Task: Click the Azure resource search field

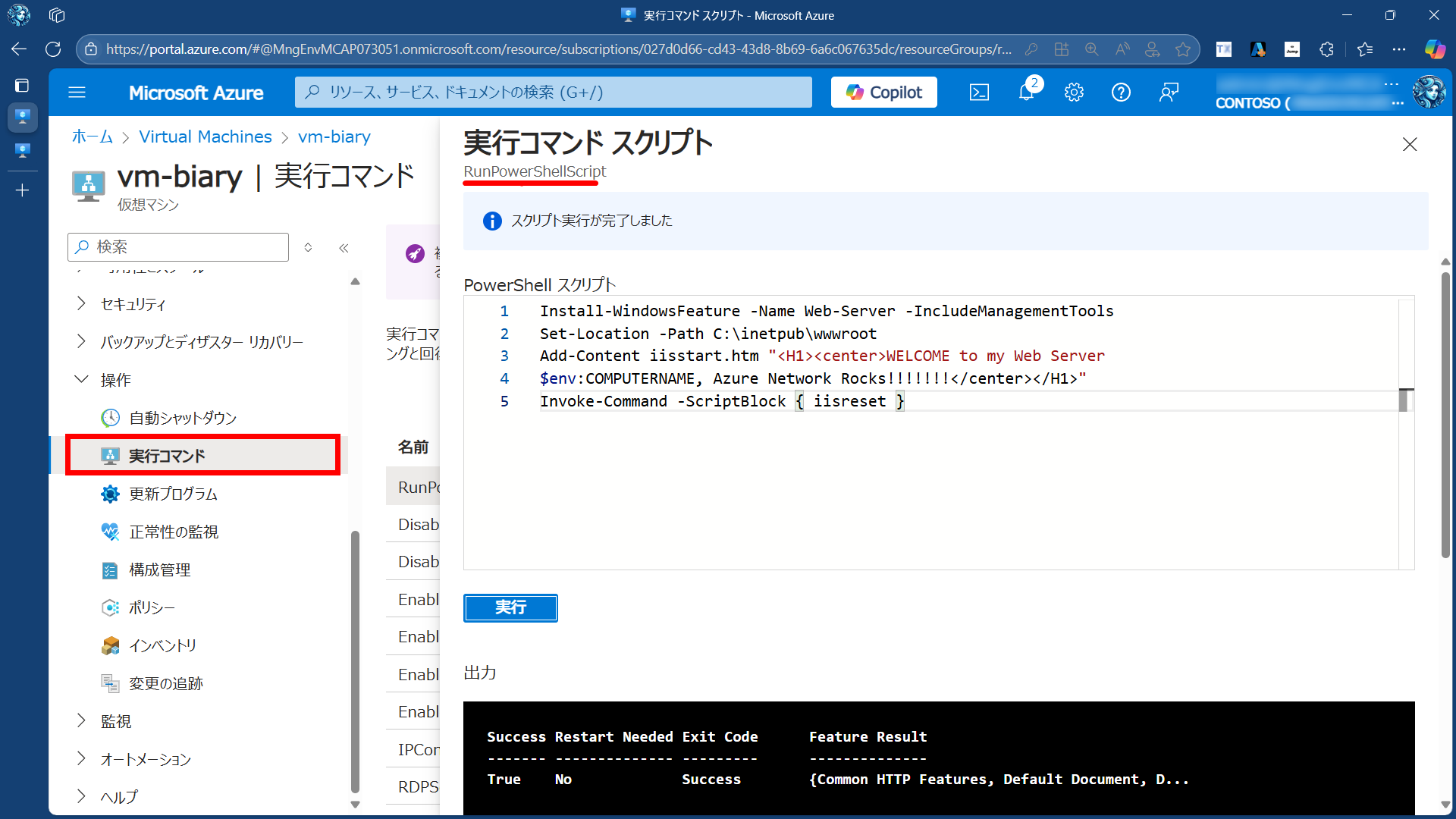Action: [x=554, y=93]
